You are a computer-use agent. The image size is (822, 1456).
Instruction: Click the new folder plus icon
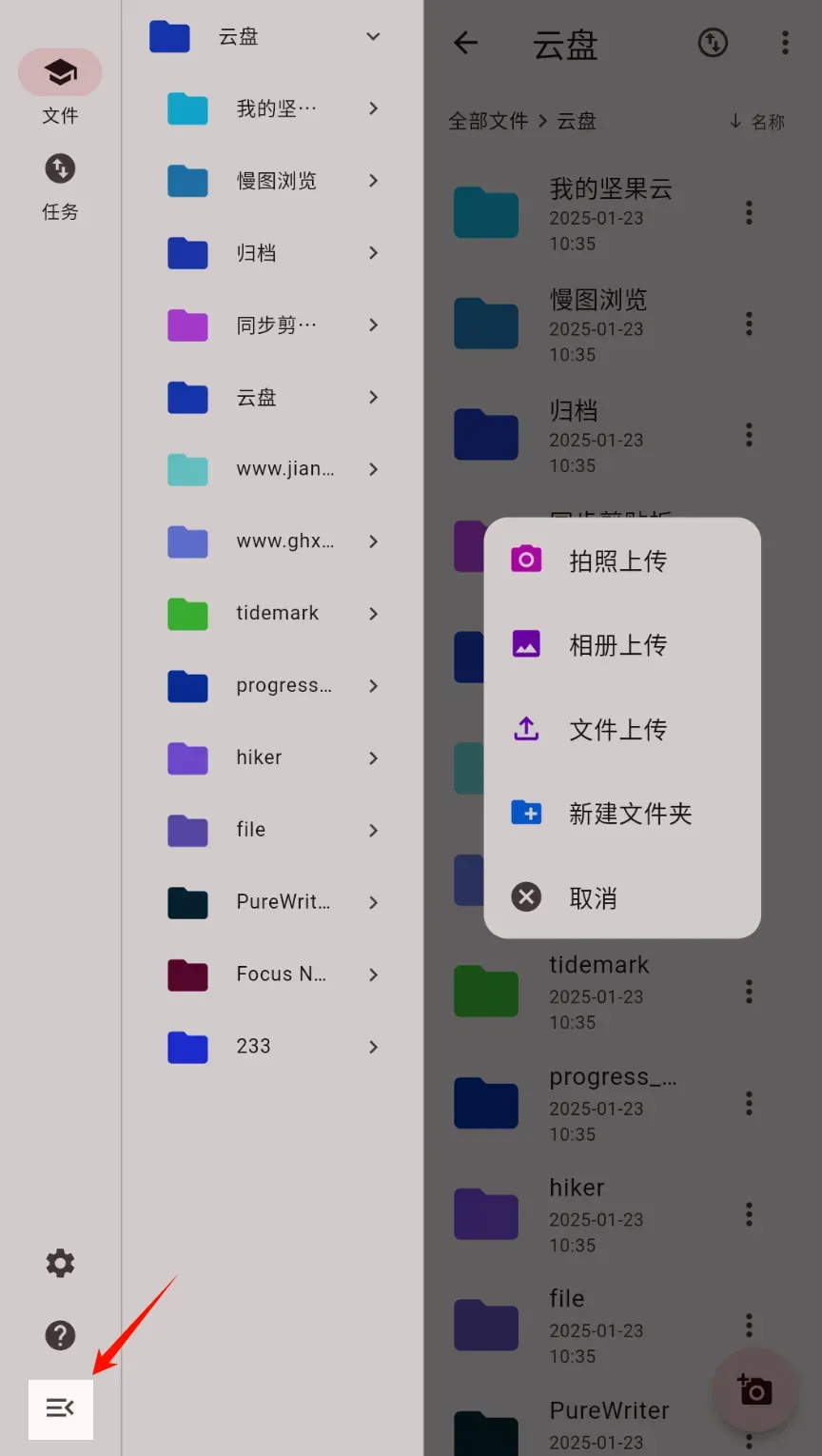[x=526, y=813]
